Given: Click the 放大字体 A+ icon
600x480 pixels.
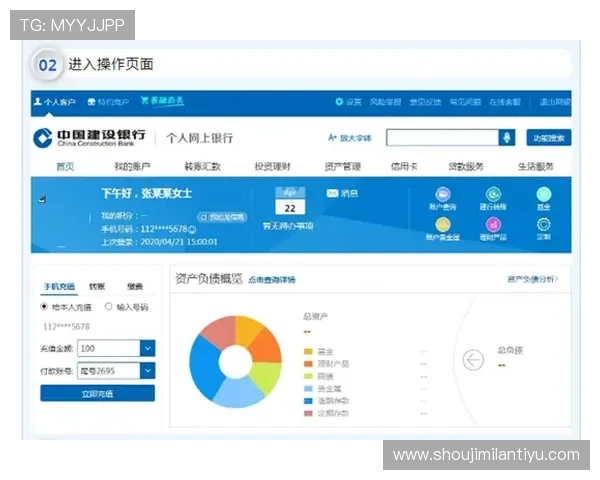Looking at the screenshot, I should coord(332,137).
